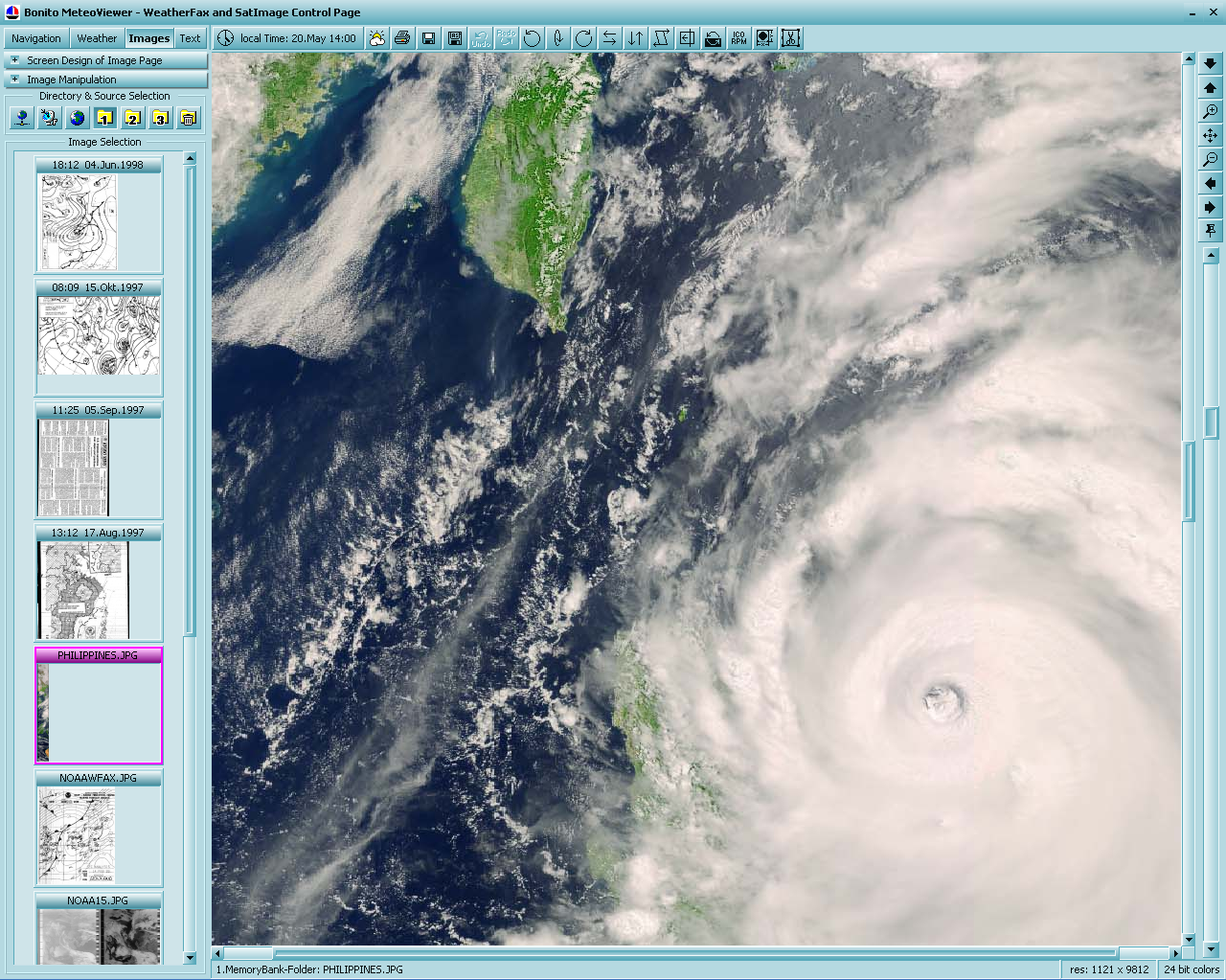The image size is (1226, 980).
Task: Click the printer icon in the toolbar
Action: tap(402, 38)
